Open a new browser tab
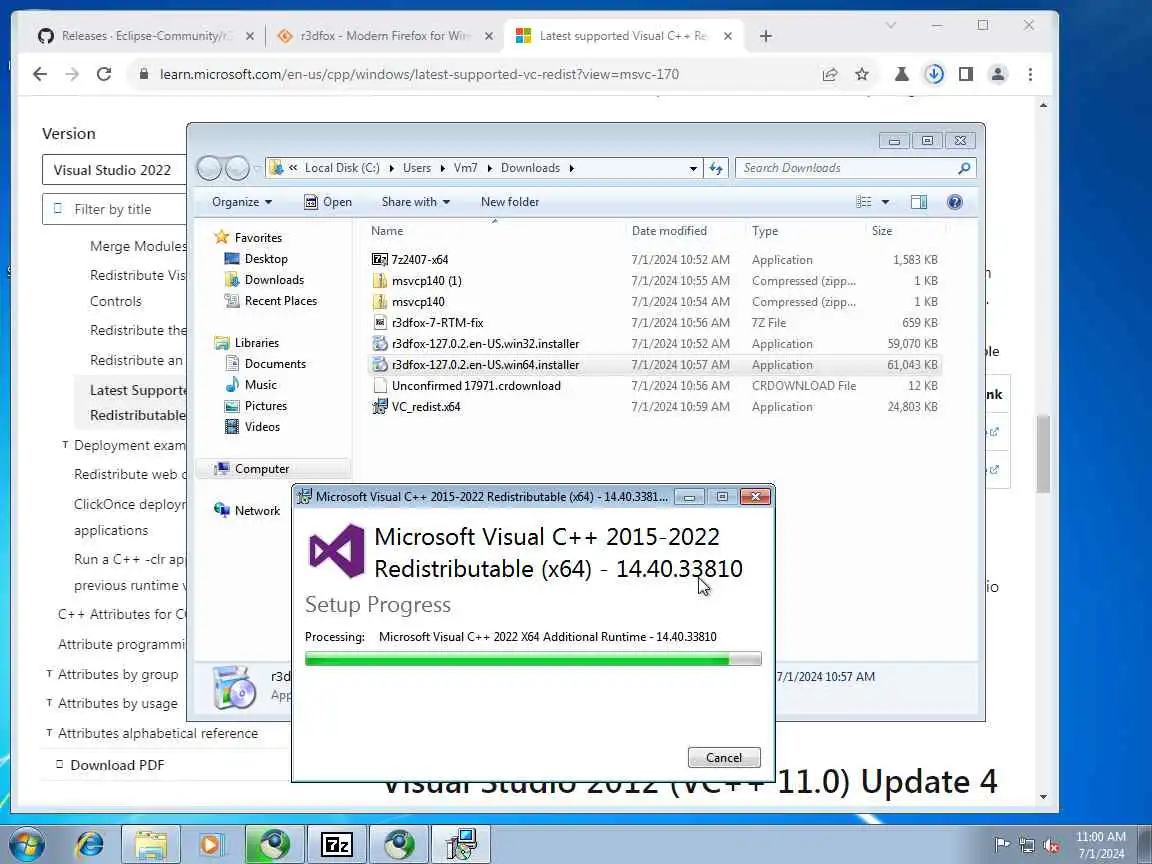 click(766, 36)
